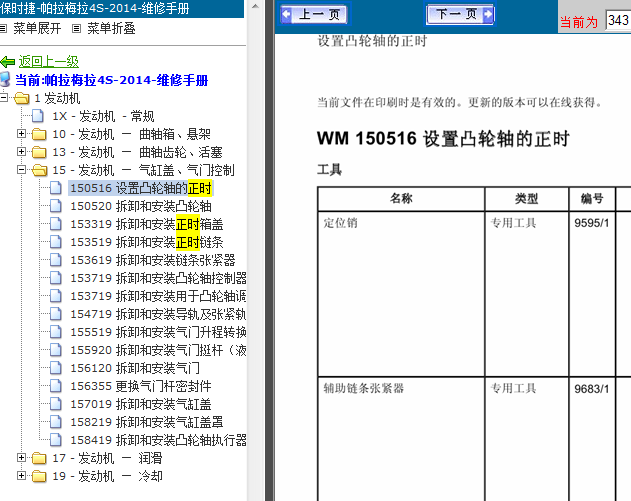
Task: Open 150516 设置凸轮轴的正时 tree entry
Action: point(141,188)
